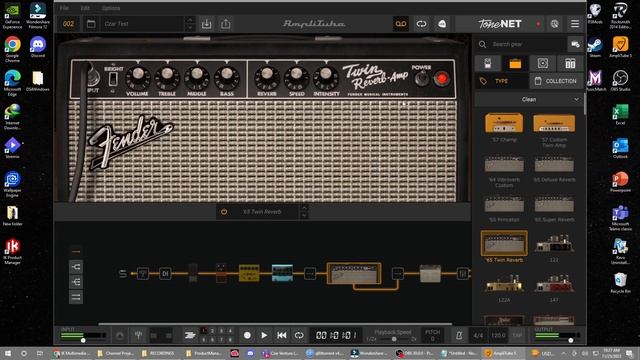This screenshot has width=640, height=360.
Task: Click the TAP tempo button
Action: [x=517, y=336]
